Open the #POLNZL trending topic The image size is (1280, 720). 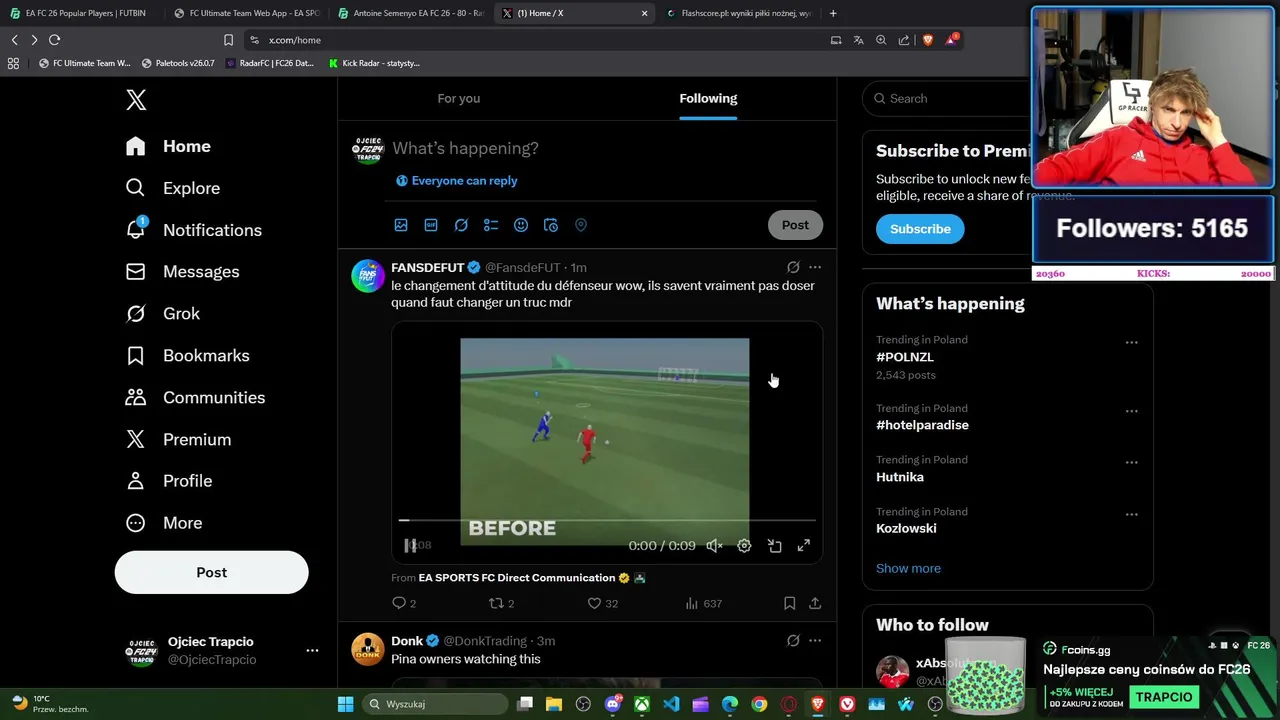[x=905, y=357]
